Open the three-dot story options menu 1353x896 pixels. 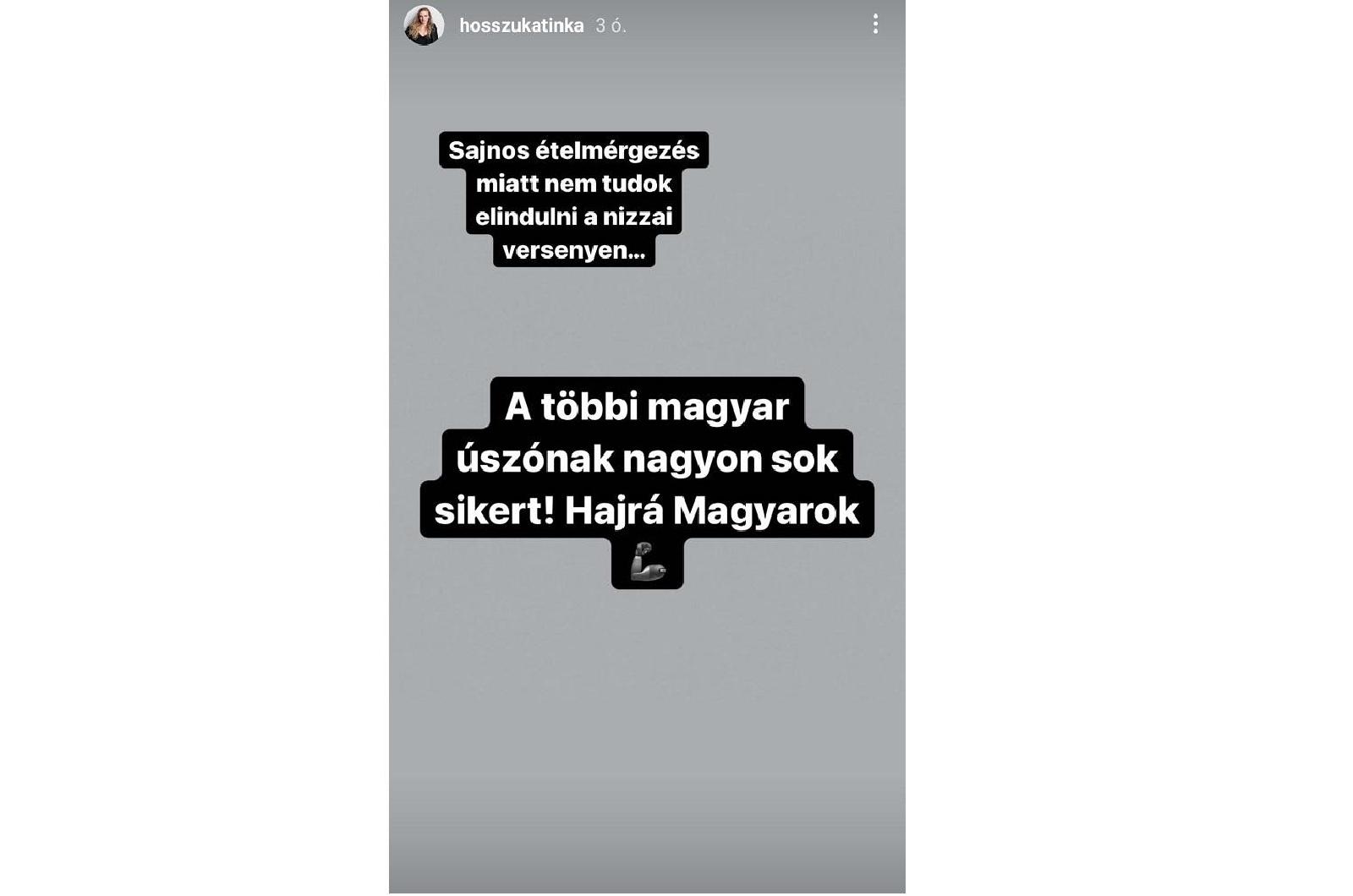[x=875, y=25]
